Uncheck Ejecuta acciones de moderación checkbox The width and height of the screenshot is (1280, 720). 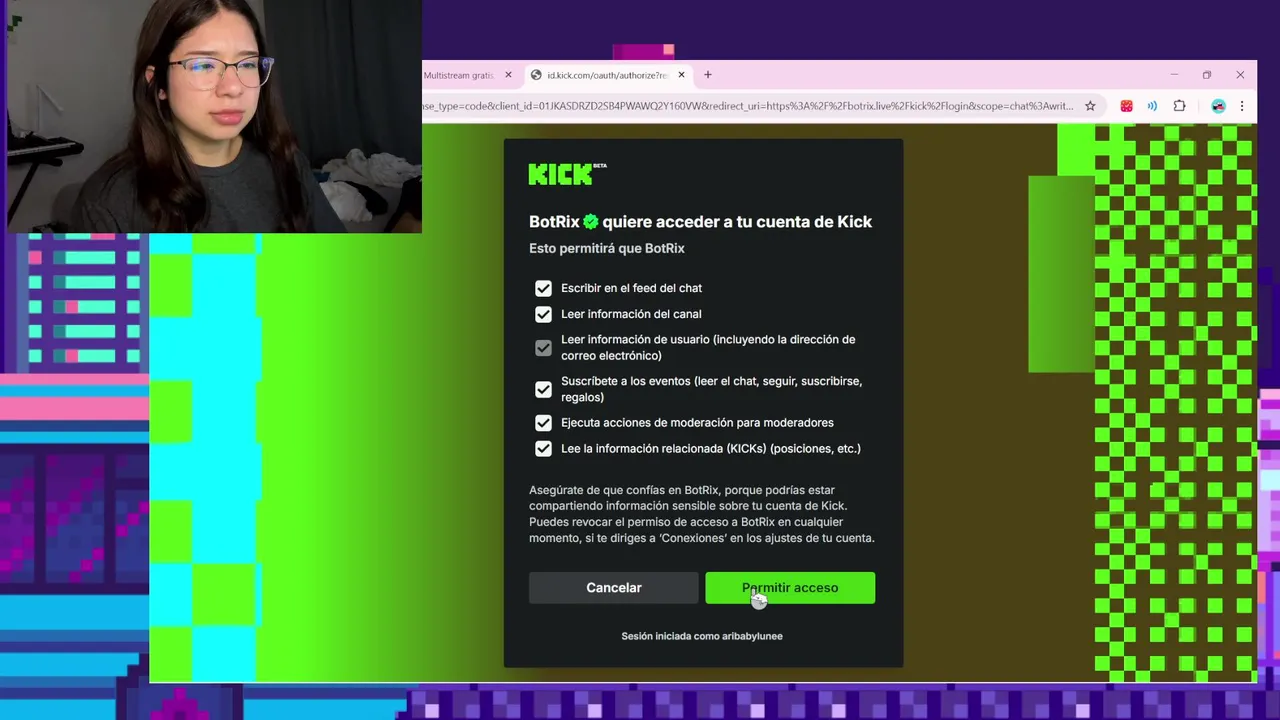(543, 423)
